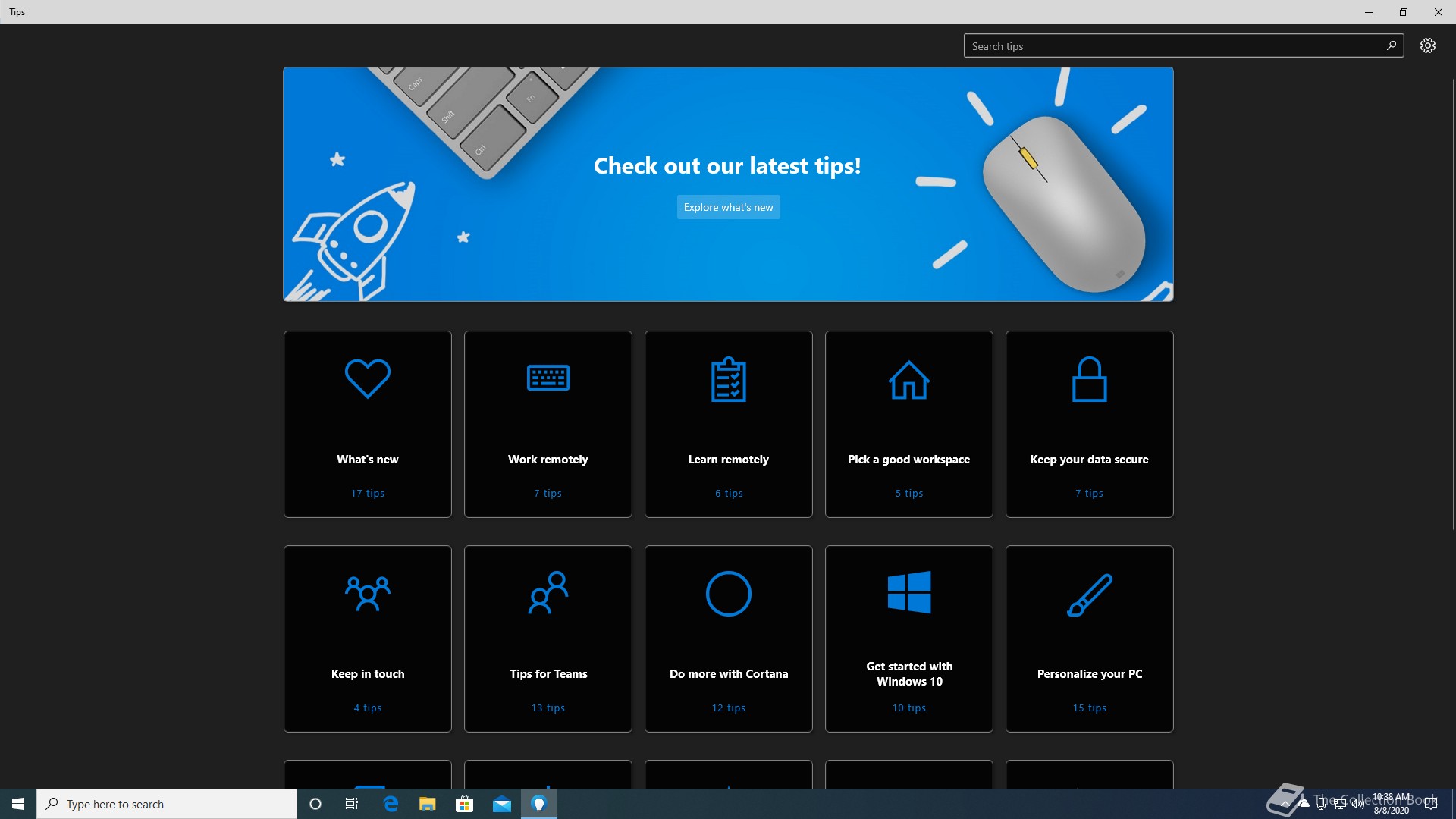Click the 10 tips count text
Screen dimensions: 1456x819
coord(909,708)
